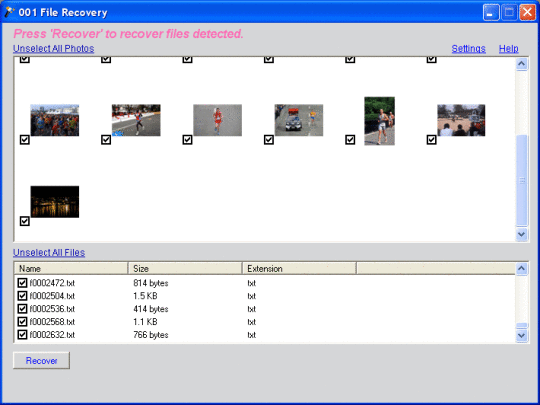Uncheck the snowy road runner photo checkbox

(106, 140)
